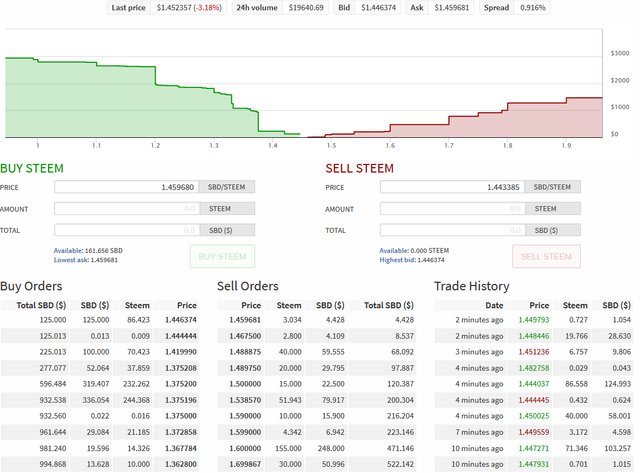Select buy order at price 1.375200
The image size is (640, 473).
pyautogui.click(x=100, y=384)
